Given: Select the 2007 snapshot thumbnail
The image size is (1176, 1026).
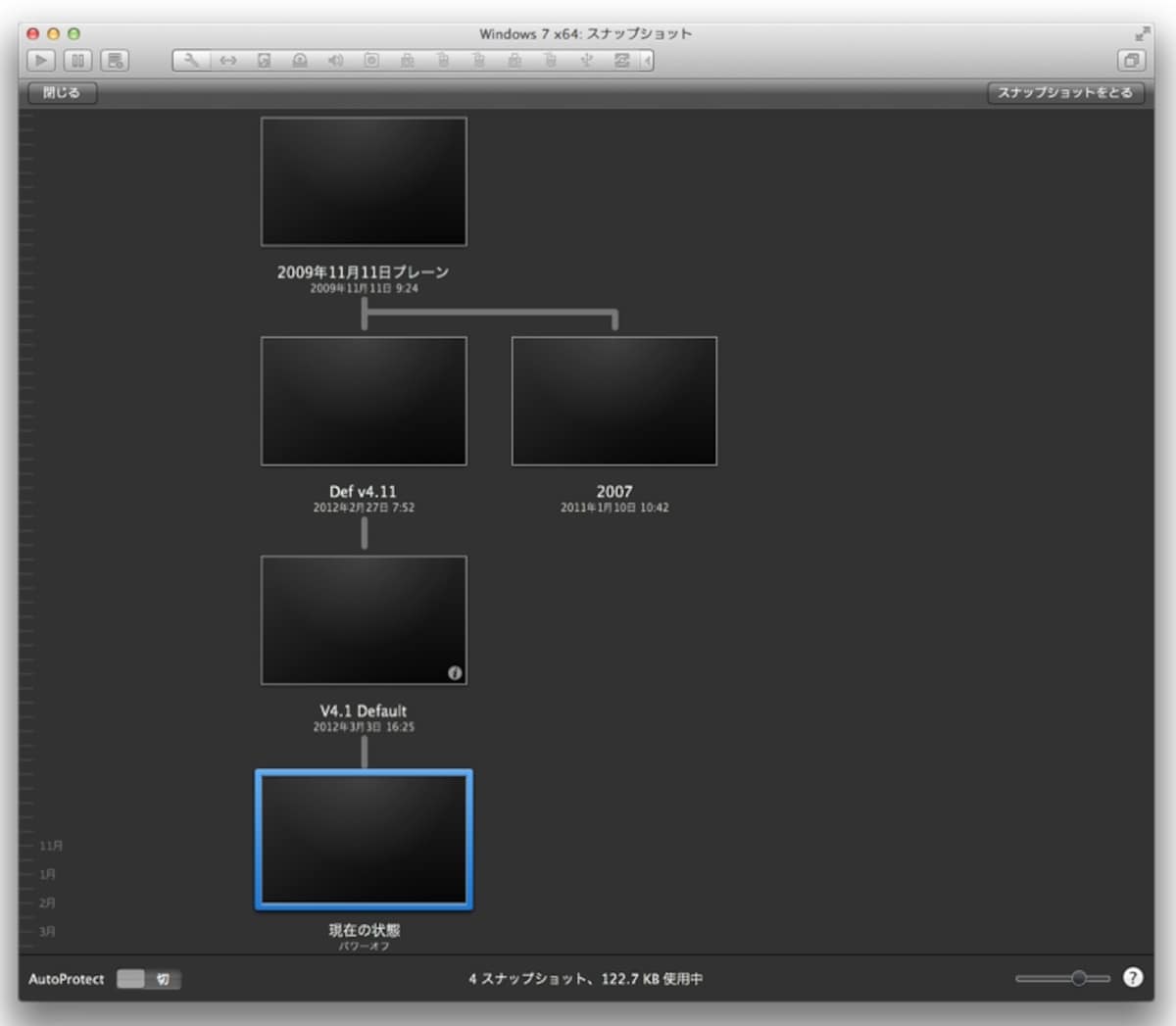Looking at the screenshot, I should coord(614,402).
